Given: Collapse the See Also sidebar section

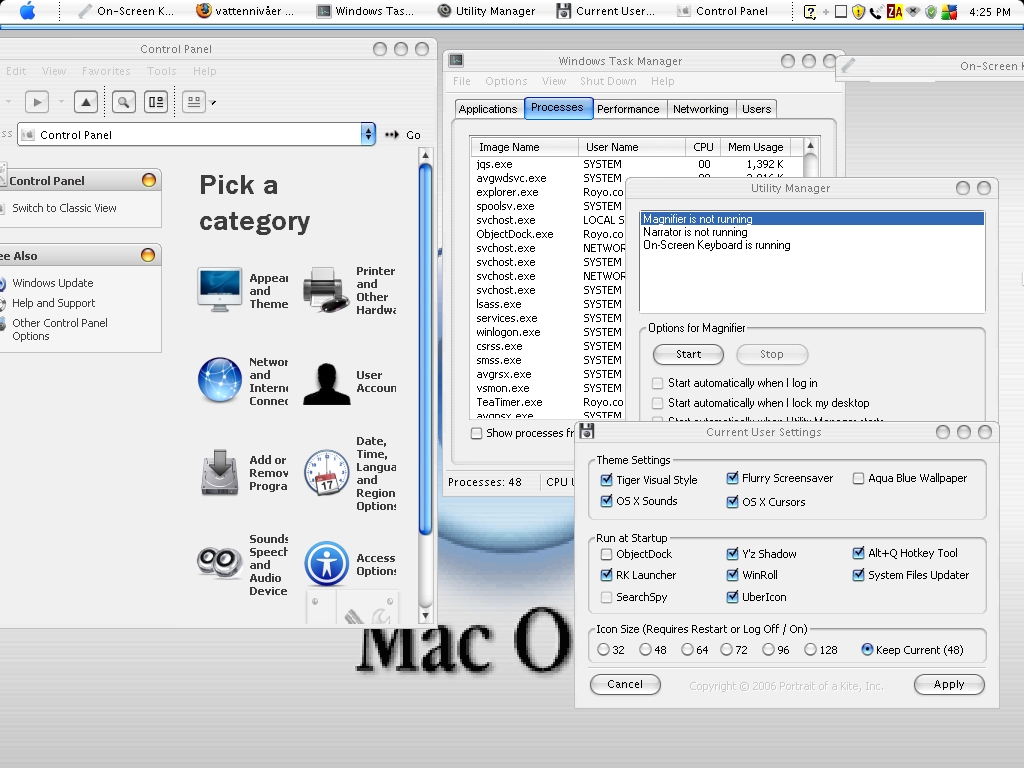Looking at the screenshot, I should (148, 255).
